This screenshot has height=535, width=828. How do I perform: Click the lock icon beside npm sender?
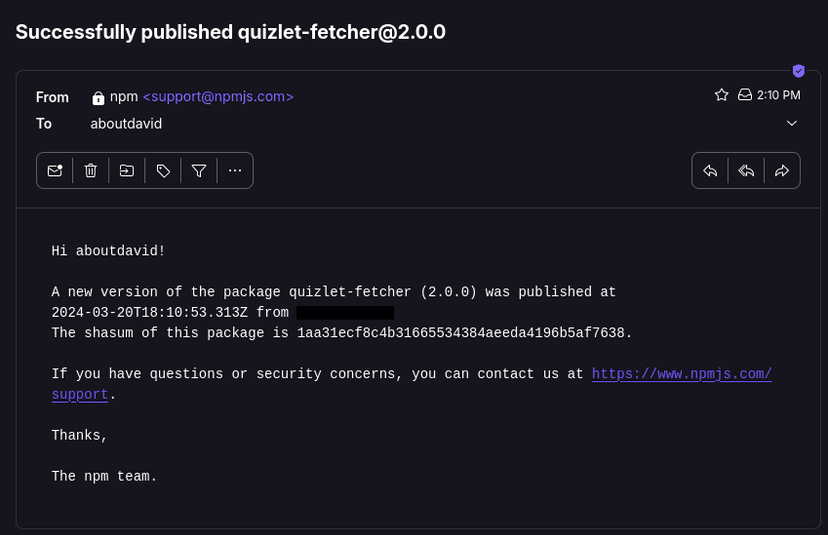[x=98, y=98]
